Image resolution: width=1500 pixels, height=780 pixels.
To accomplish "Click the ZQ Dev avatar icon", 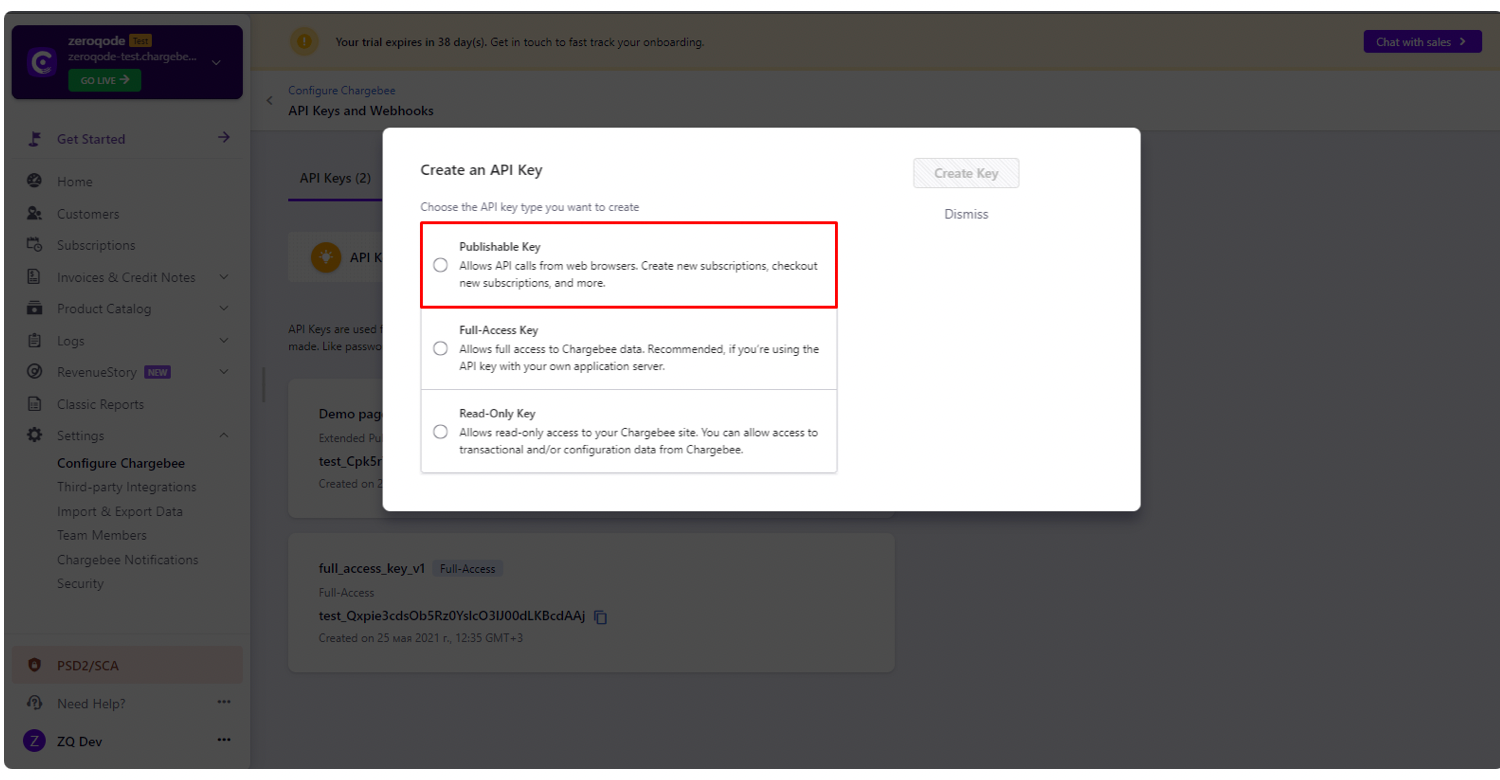I will (x=35, y=741).
